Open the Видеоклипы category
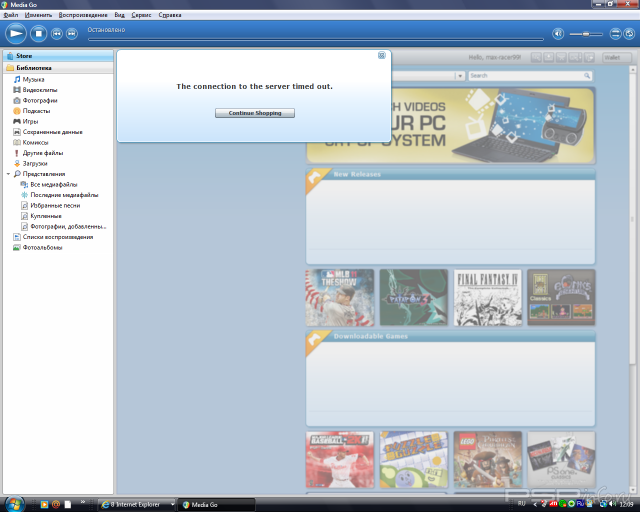This screenshot has width=640, height=512. [39, 89]
